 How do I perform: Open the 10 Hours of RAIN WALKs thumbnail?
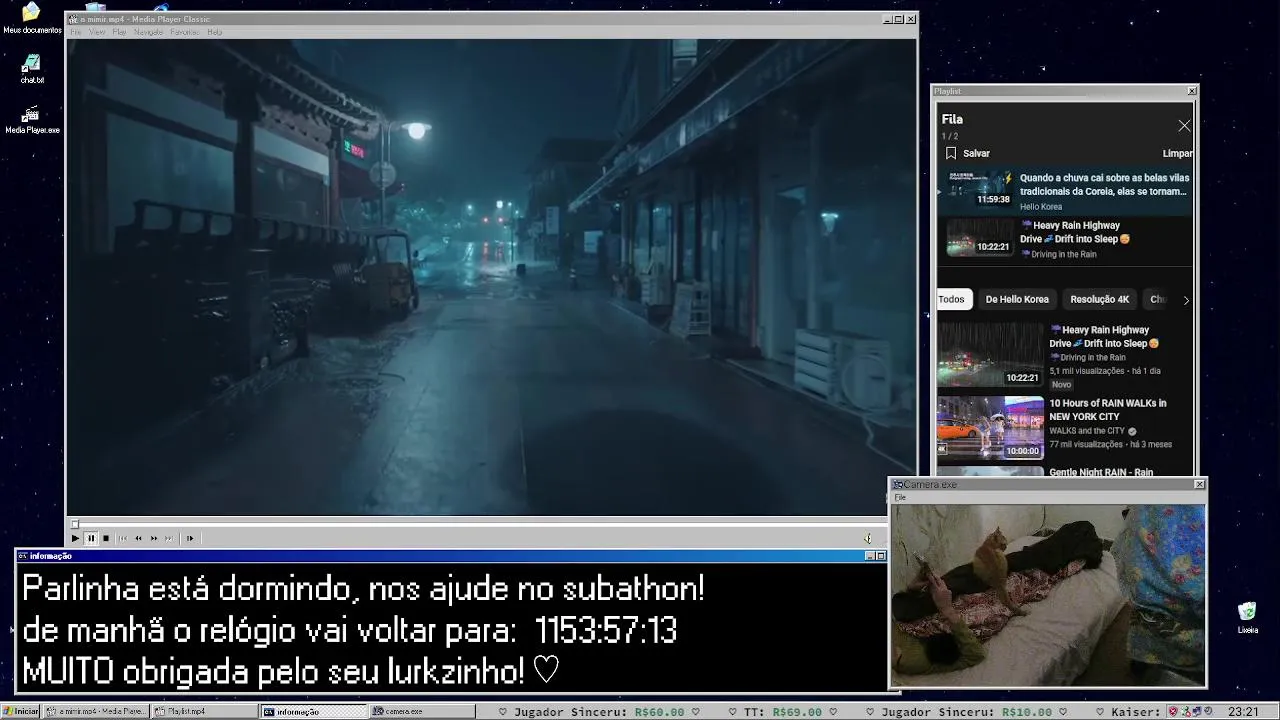click(x=990, y=428)
